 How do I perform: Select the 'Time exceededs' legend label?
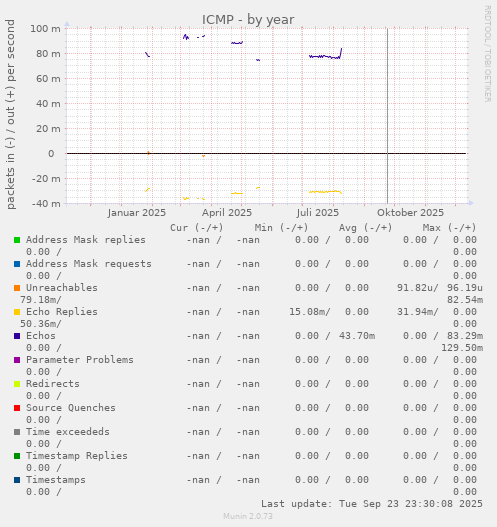point(68,432)
